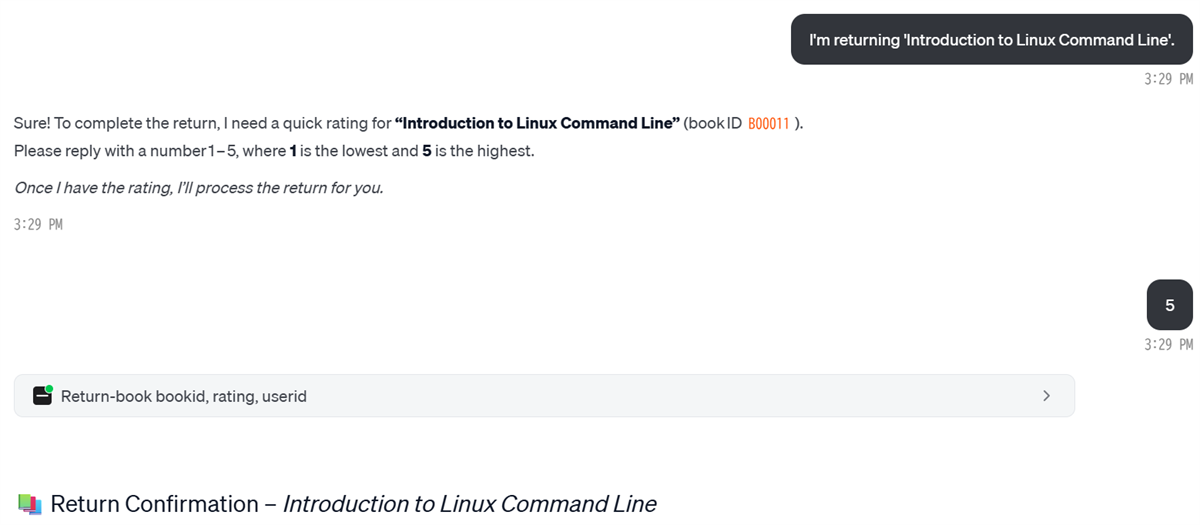Click timestamp below the 'I'm returning' message
Image resolution: width=1200 pixels, height=525 pixels.
tap(1168, 79)
